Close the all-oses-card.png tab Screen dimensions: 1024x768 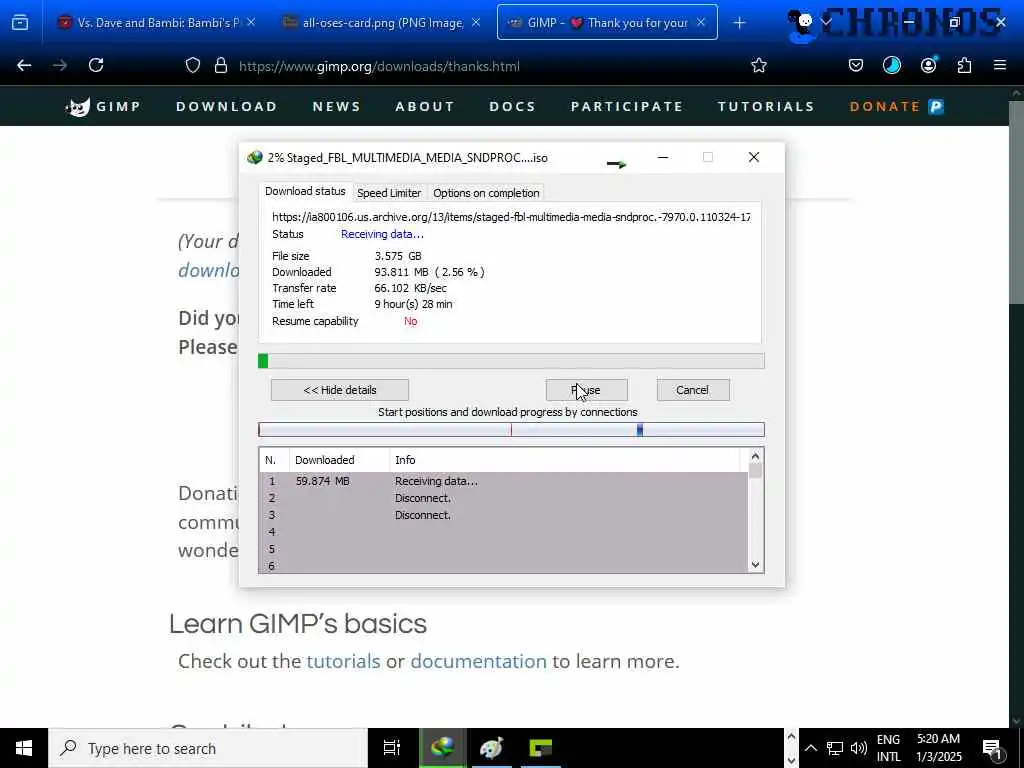click(x=476, y=22)
